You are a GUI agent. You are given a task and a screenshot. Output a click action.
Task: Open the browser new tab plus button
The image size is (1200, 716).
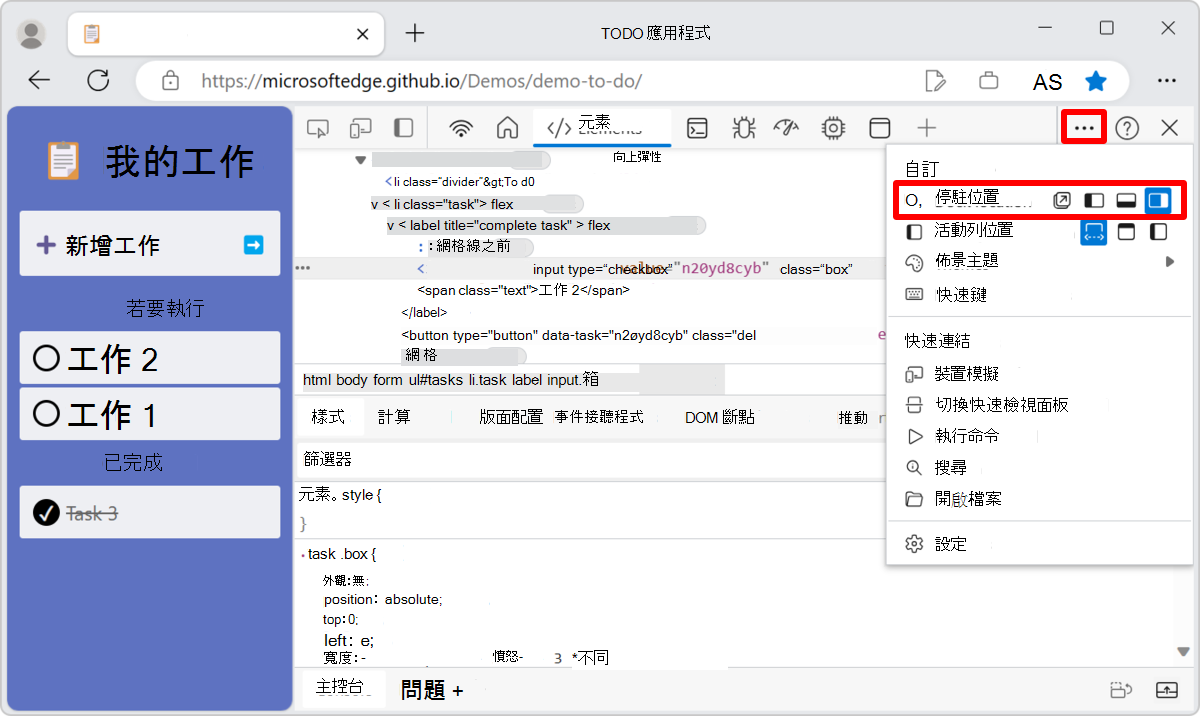click(x=415, y=33)
